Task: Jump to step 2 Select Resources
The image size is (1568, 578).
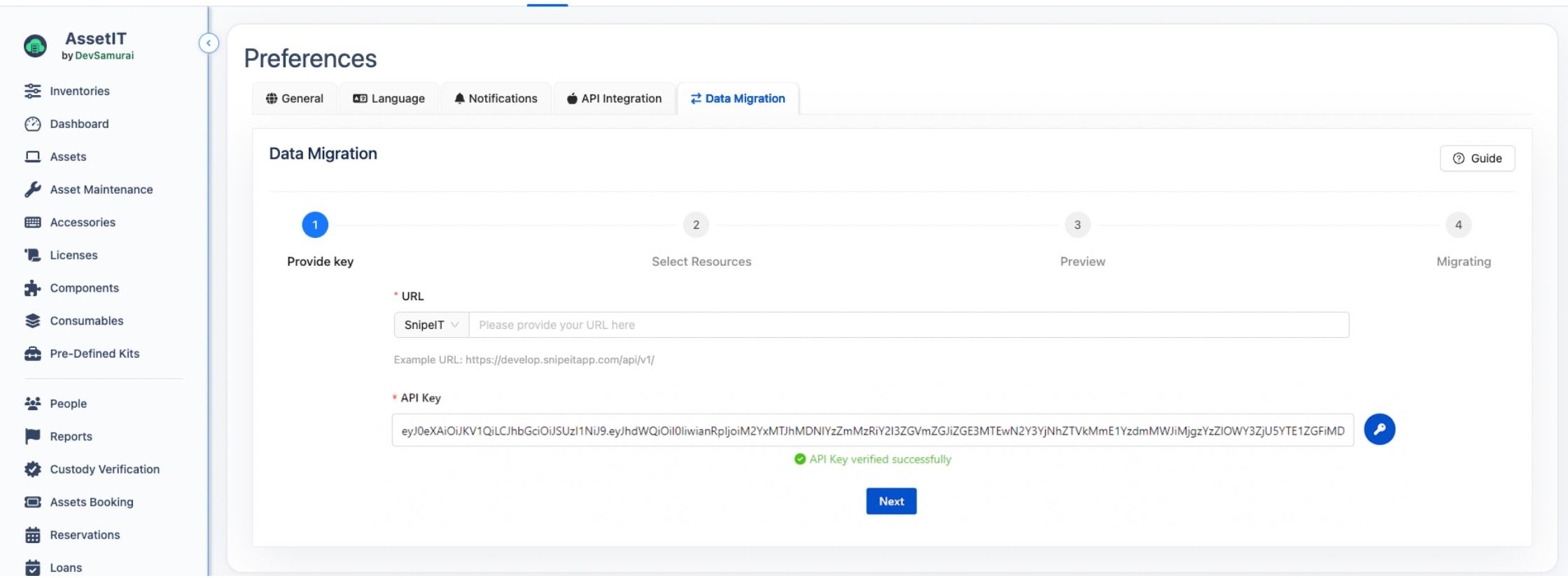Action: [696, 225]
